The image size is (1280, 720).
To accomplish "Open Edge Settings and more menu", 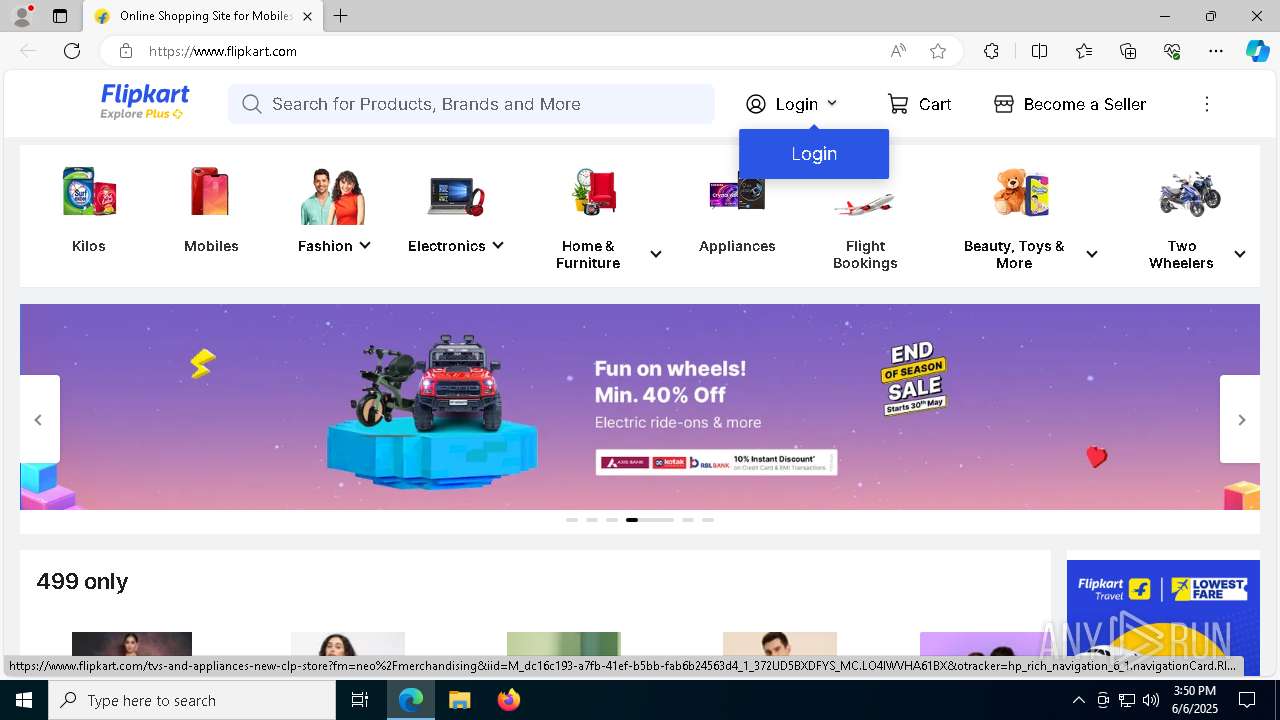I will (1216, 51).
